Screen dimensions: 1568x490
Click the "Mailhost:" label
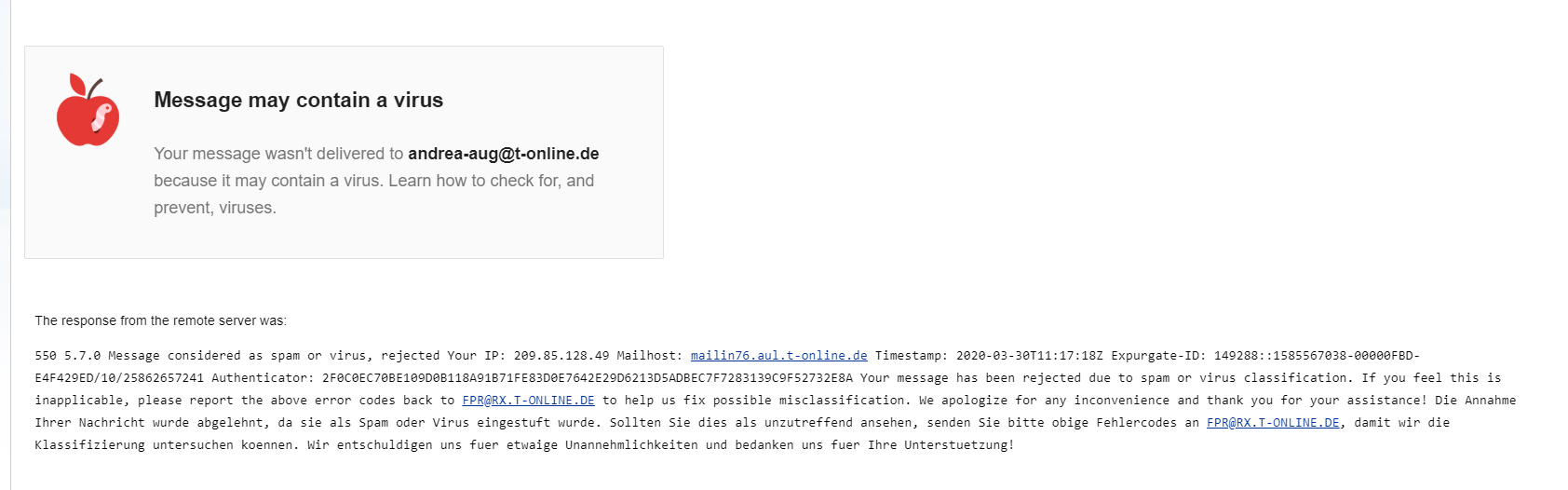click(649, 356)
